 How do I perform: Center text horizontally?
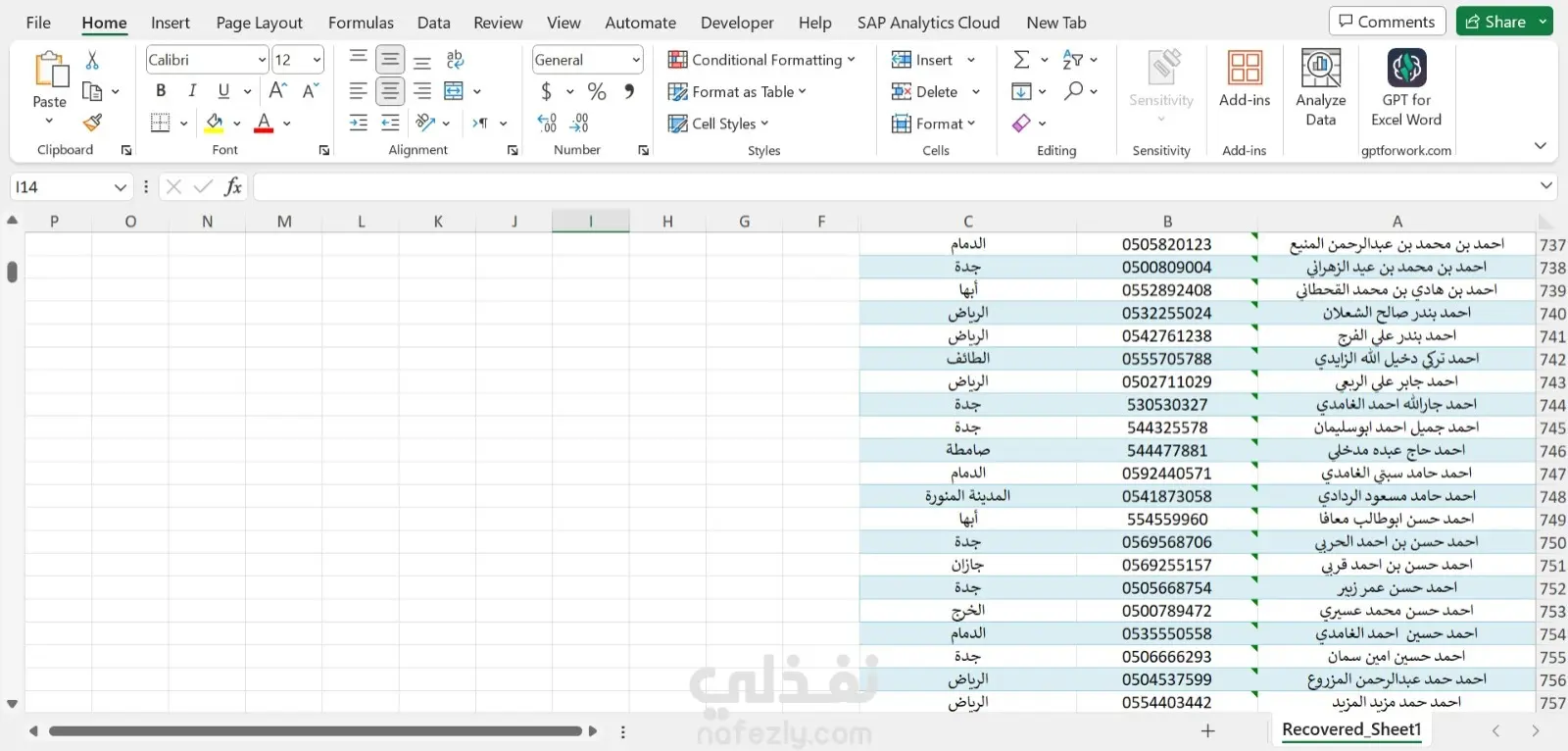tap(390, 91)
